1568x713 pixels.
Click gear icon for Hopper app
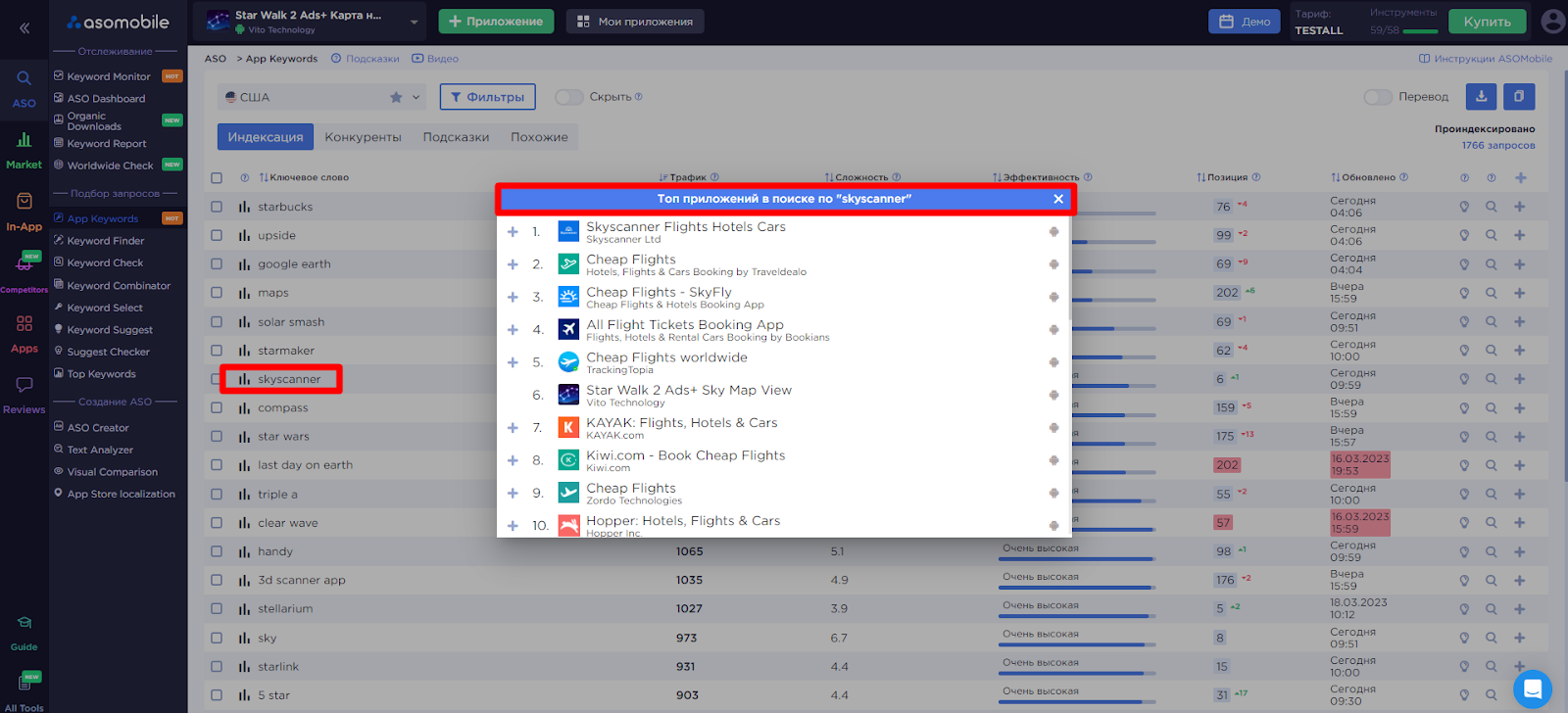[x=1053, y=526]
